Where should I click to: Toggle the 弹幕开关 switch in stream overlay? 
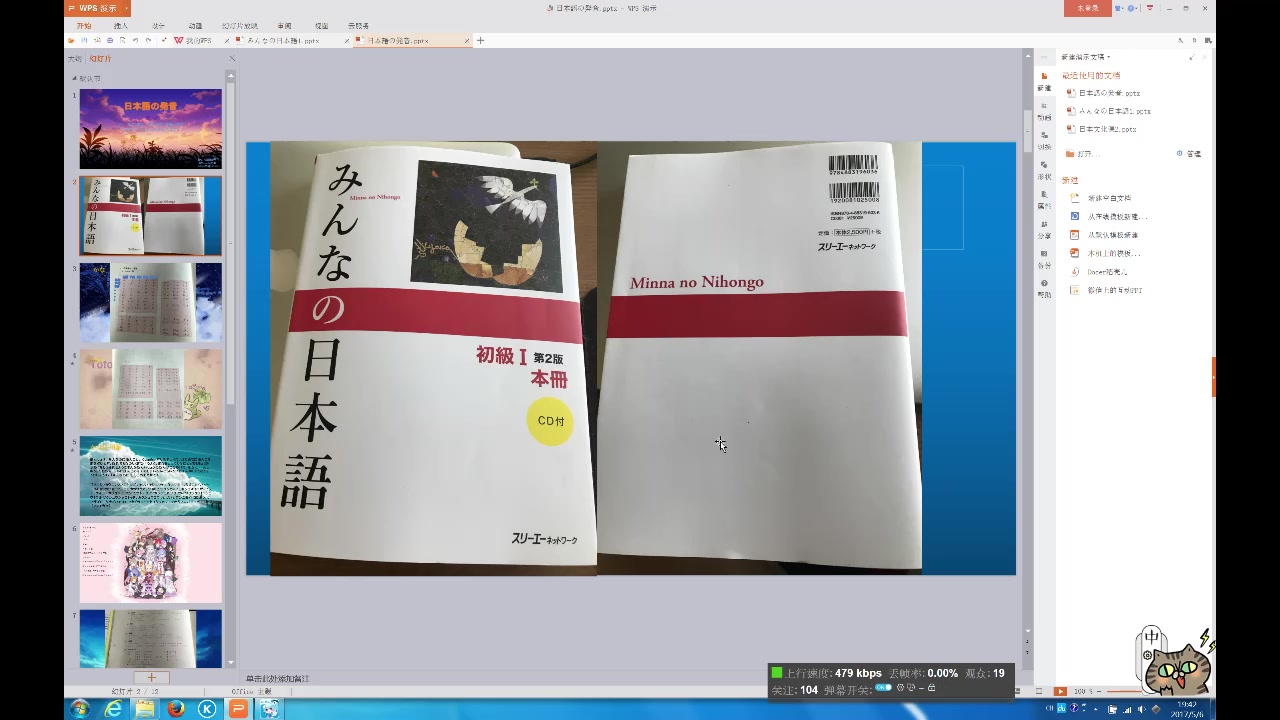(x=883, y=688)
